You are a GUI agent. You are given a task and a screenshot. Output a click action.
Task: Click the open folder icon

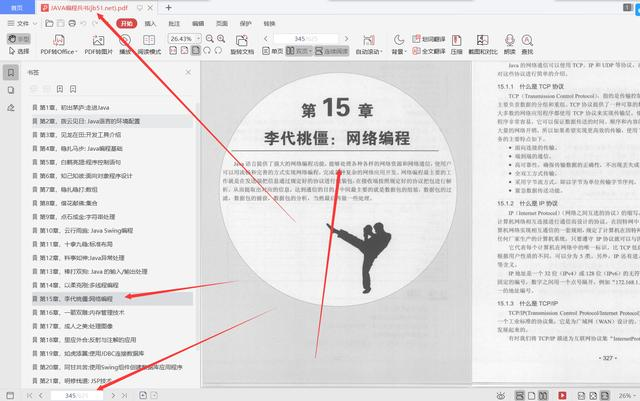(x=49, y=23)
